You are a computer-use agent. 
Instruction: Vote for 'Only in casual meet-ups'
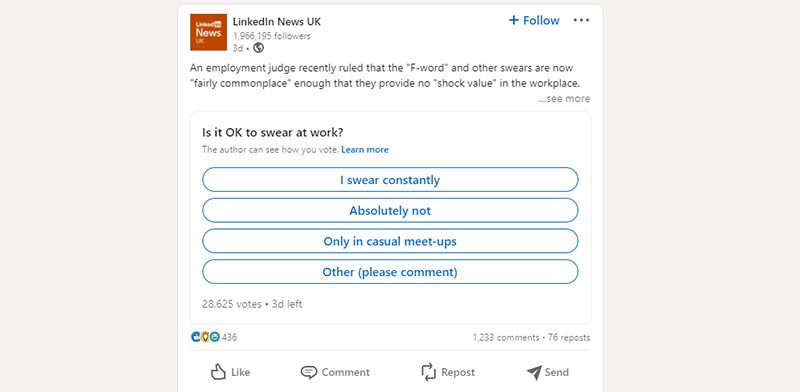point(390,241)
